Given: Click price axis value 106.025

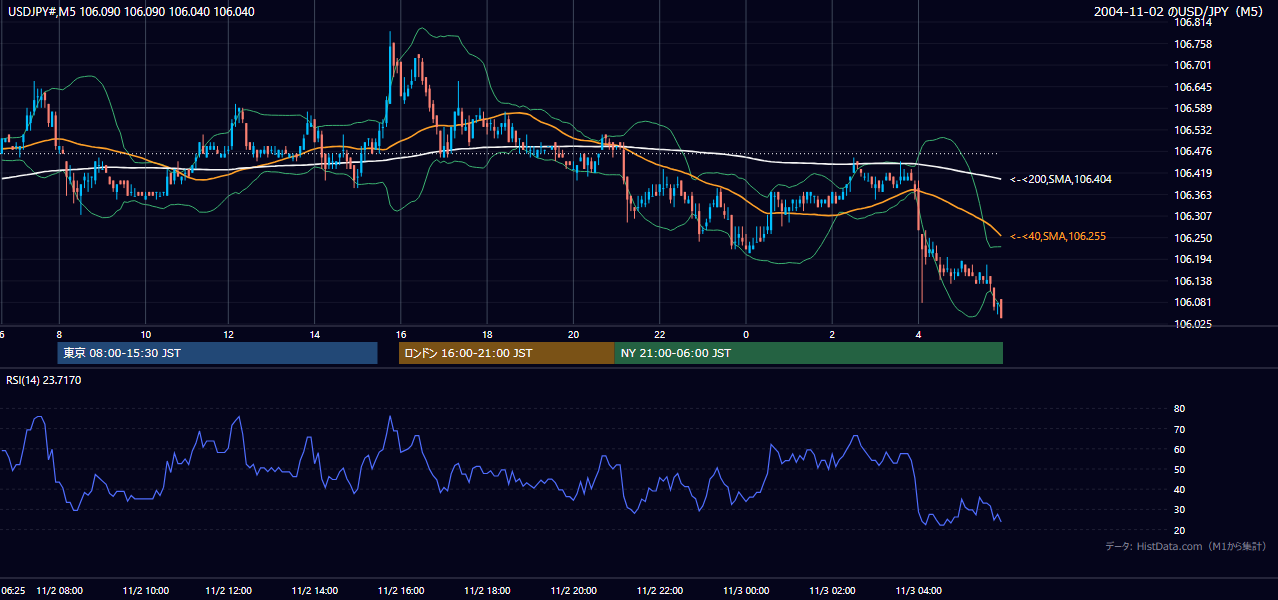Looking at the screenshot, I should coord(1193,324).
